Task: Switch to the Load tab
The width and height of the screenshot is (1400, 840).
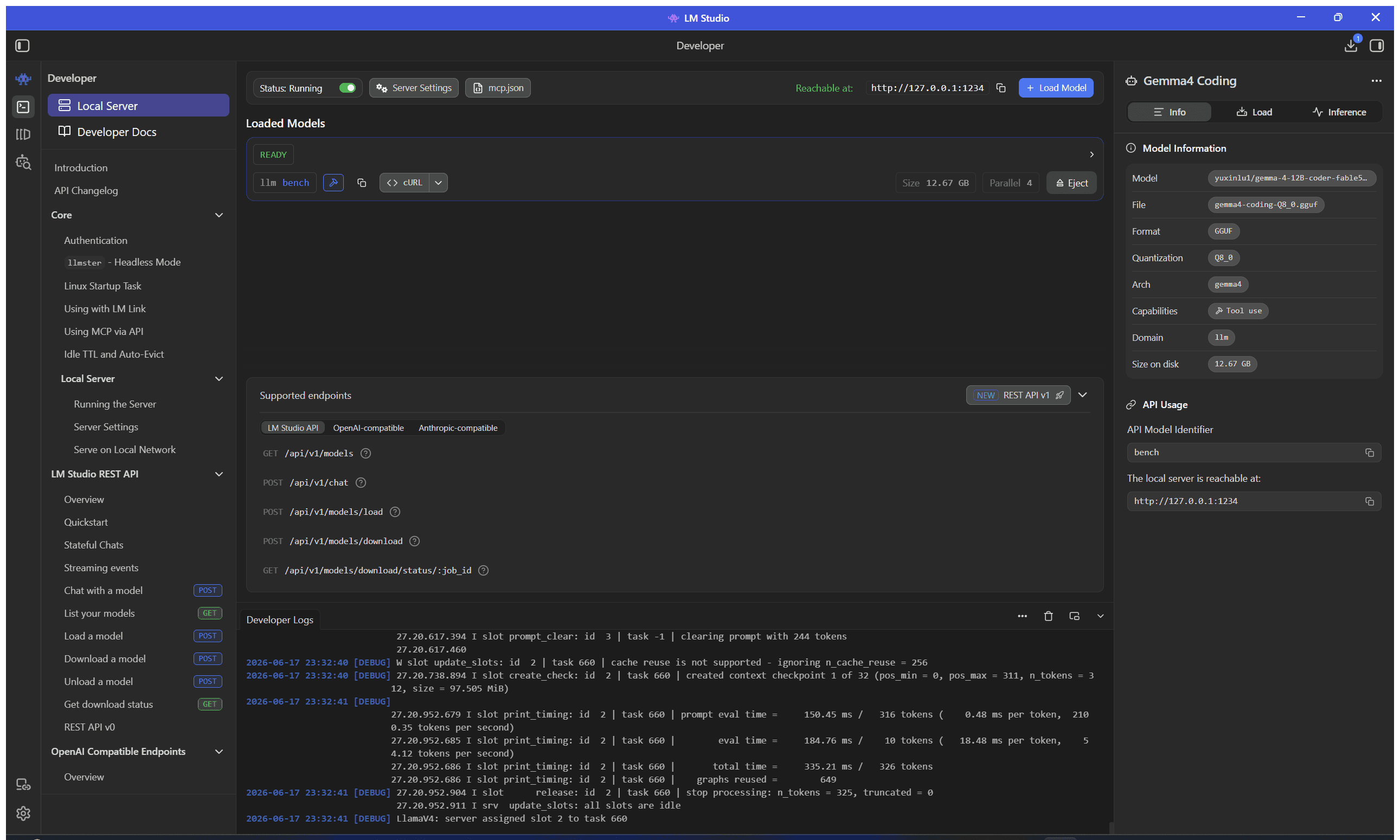Action: coord(1254,112)
